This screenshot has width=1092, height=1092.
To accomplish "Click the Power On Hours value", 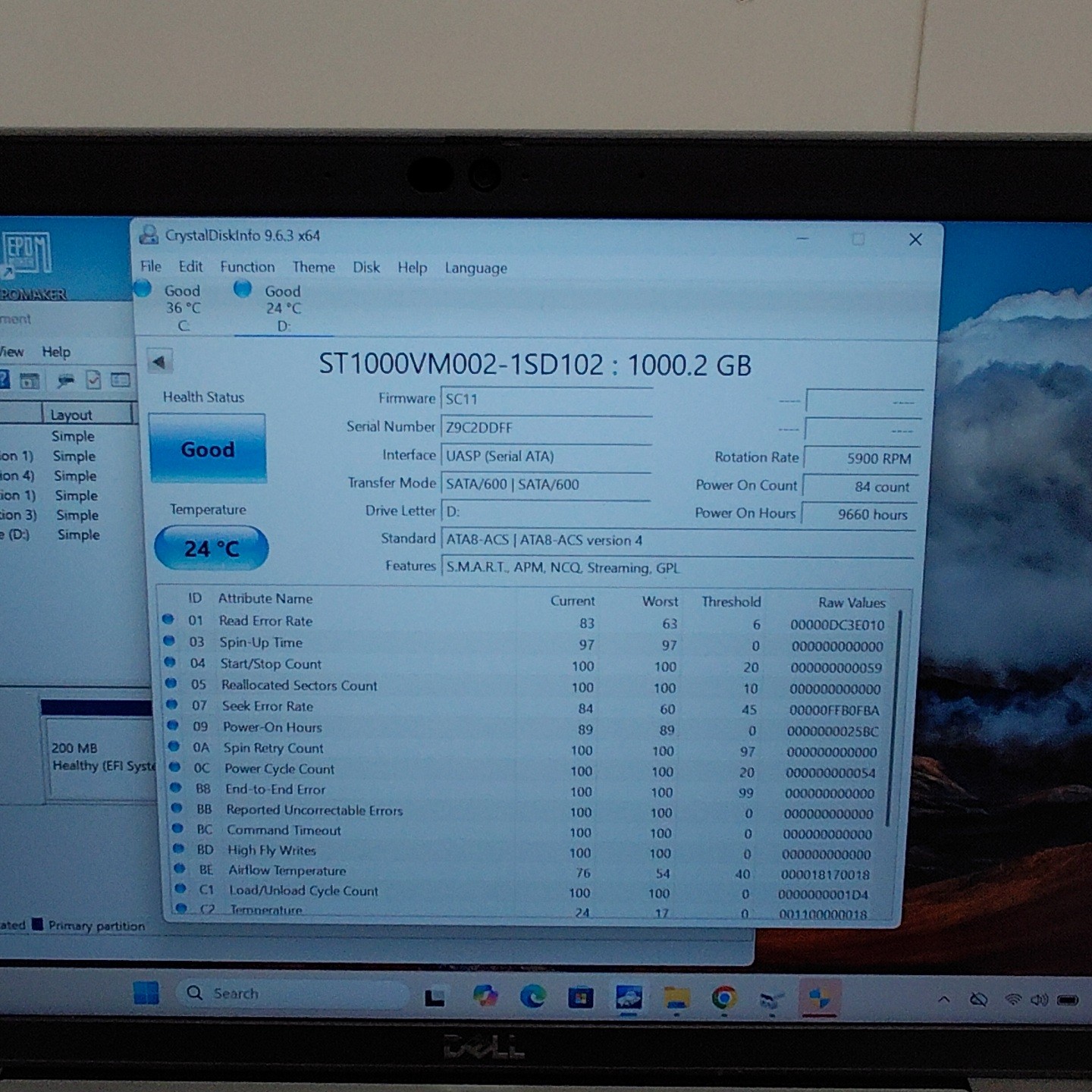I will coord(859,514).
